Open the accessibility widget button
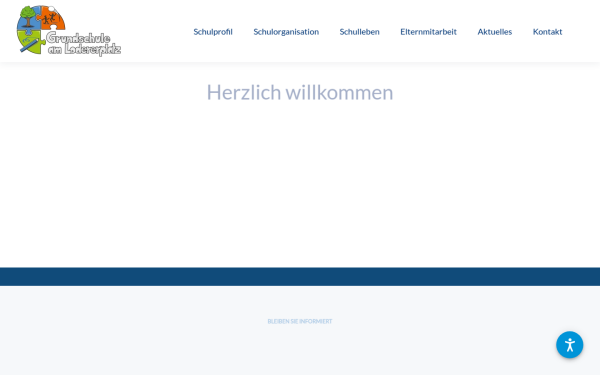 (569, 345)
